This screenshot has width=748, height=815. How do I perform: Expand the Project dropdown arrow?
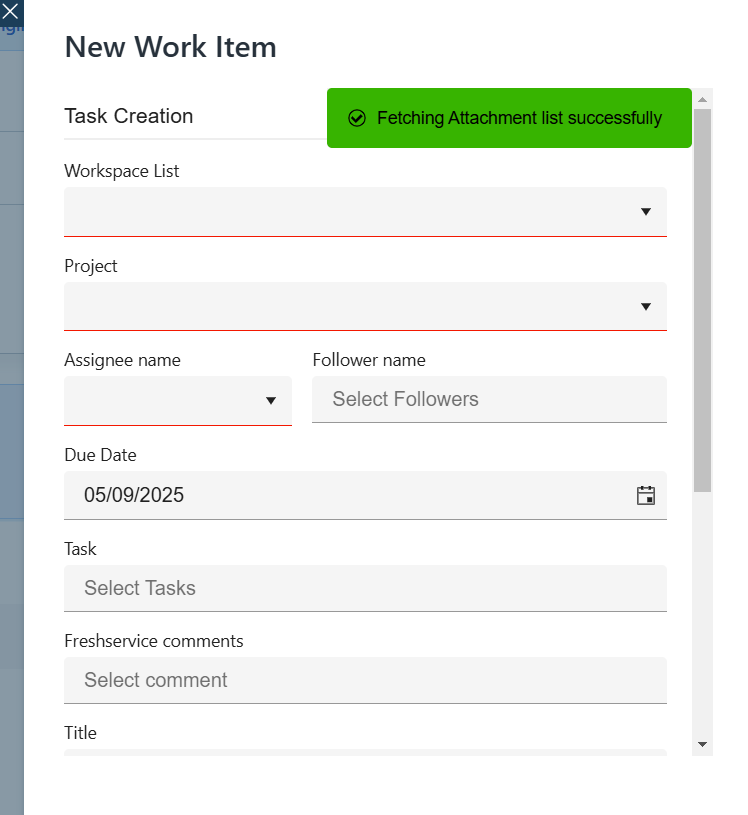click(646, 306)
